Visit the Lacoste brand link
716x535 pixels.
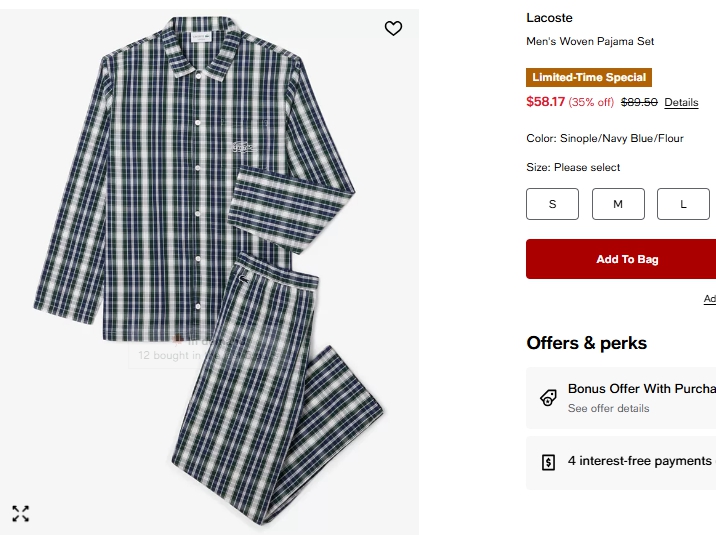549,18
